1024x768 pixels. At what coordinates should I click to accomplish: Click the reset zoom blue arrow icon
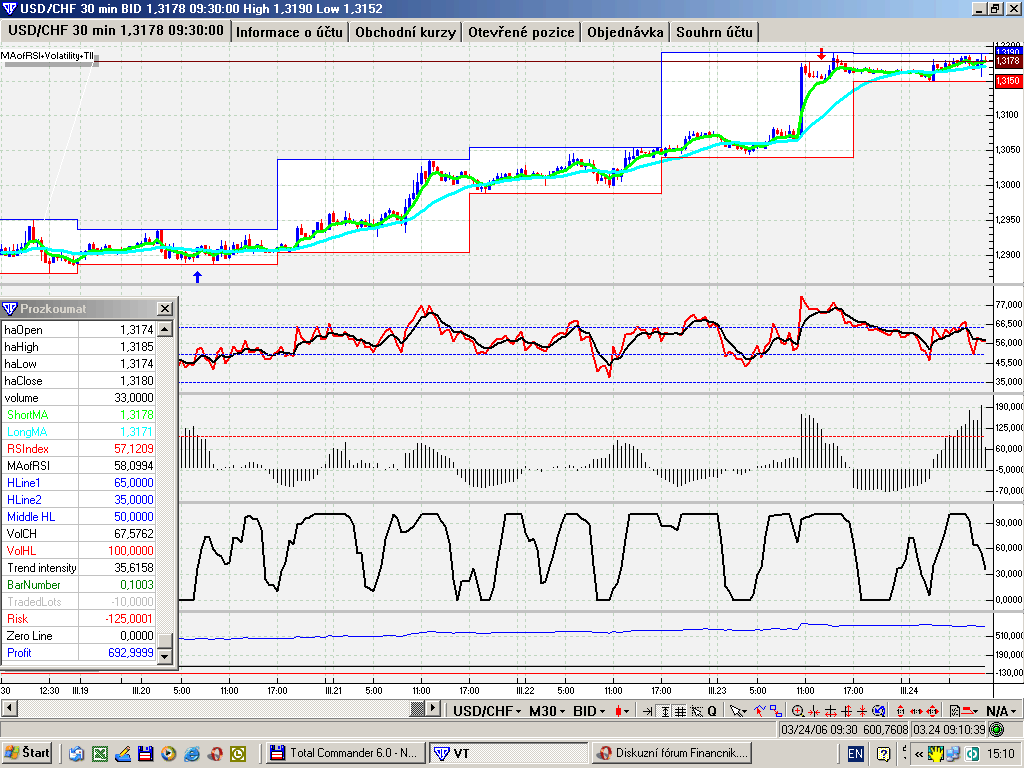point(879,711)
